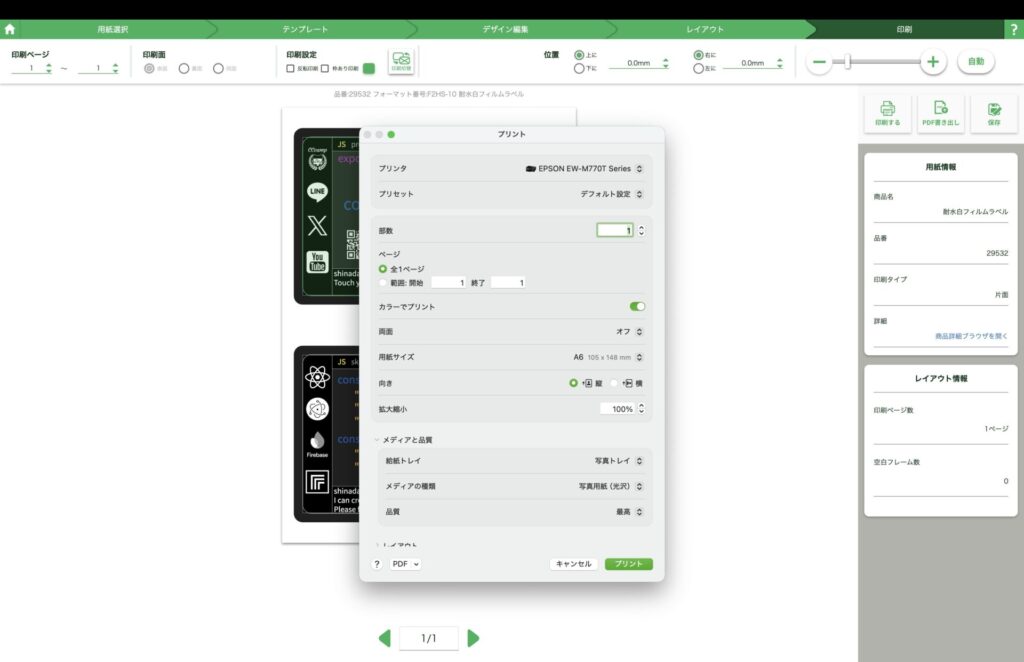The image size is (1024, 662).
Task: Open the 用紙サイズ dropdown
Action: tap(608, 357)
